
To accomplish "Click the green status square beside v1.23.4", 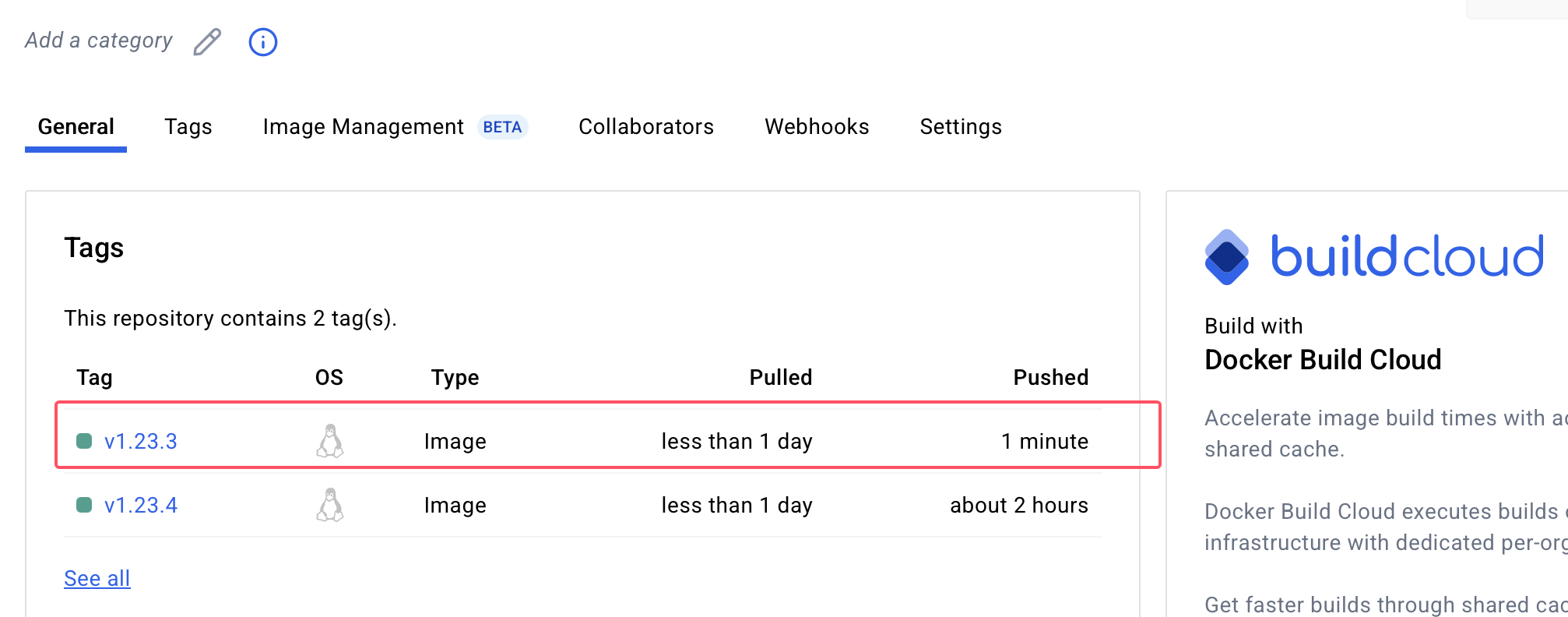I will tap(84, 505).
